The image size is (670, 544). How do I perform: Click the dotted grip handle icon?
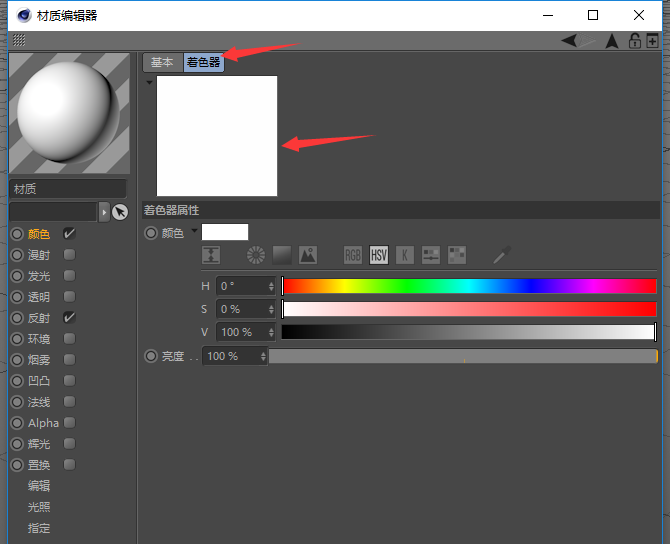(19, 40)
